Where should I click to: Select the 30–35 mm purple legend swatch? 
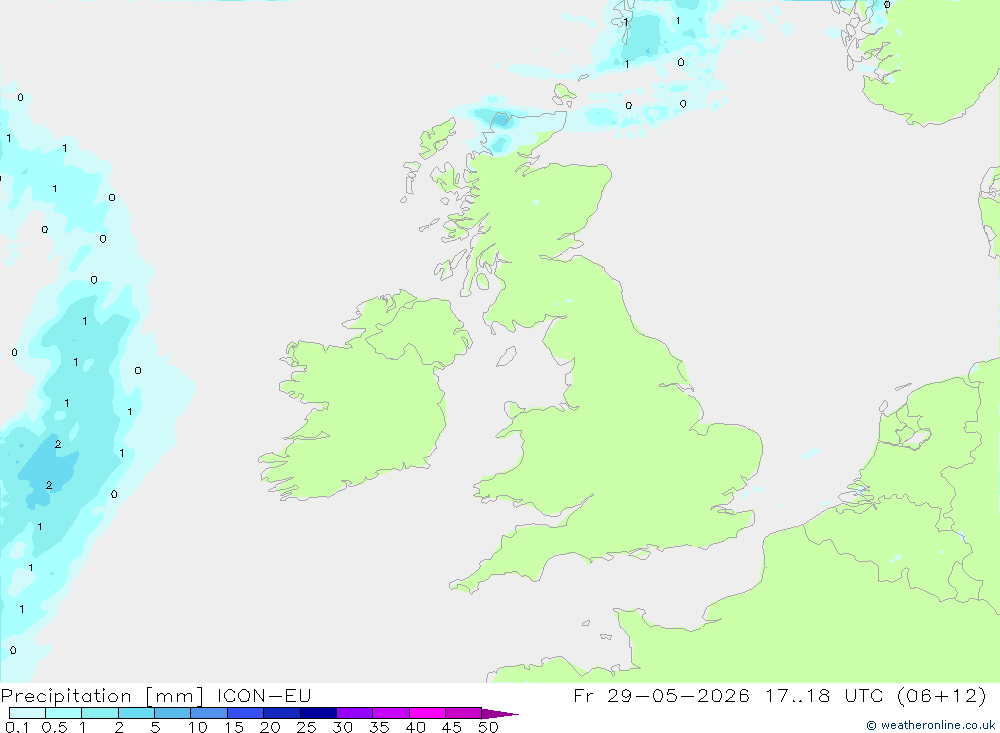[355, 713]
